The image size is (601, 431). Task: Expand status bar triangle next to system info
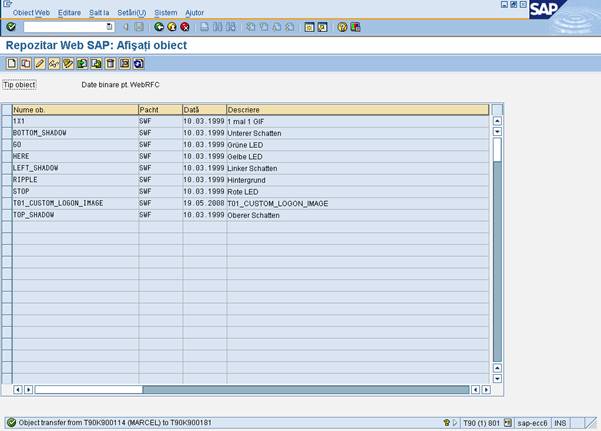pos(455,423)
